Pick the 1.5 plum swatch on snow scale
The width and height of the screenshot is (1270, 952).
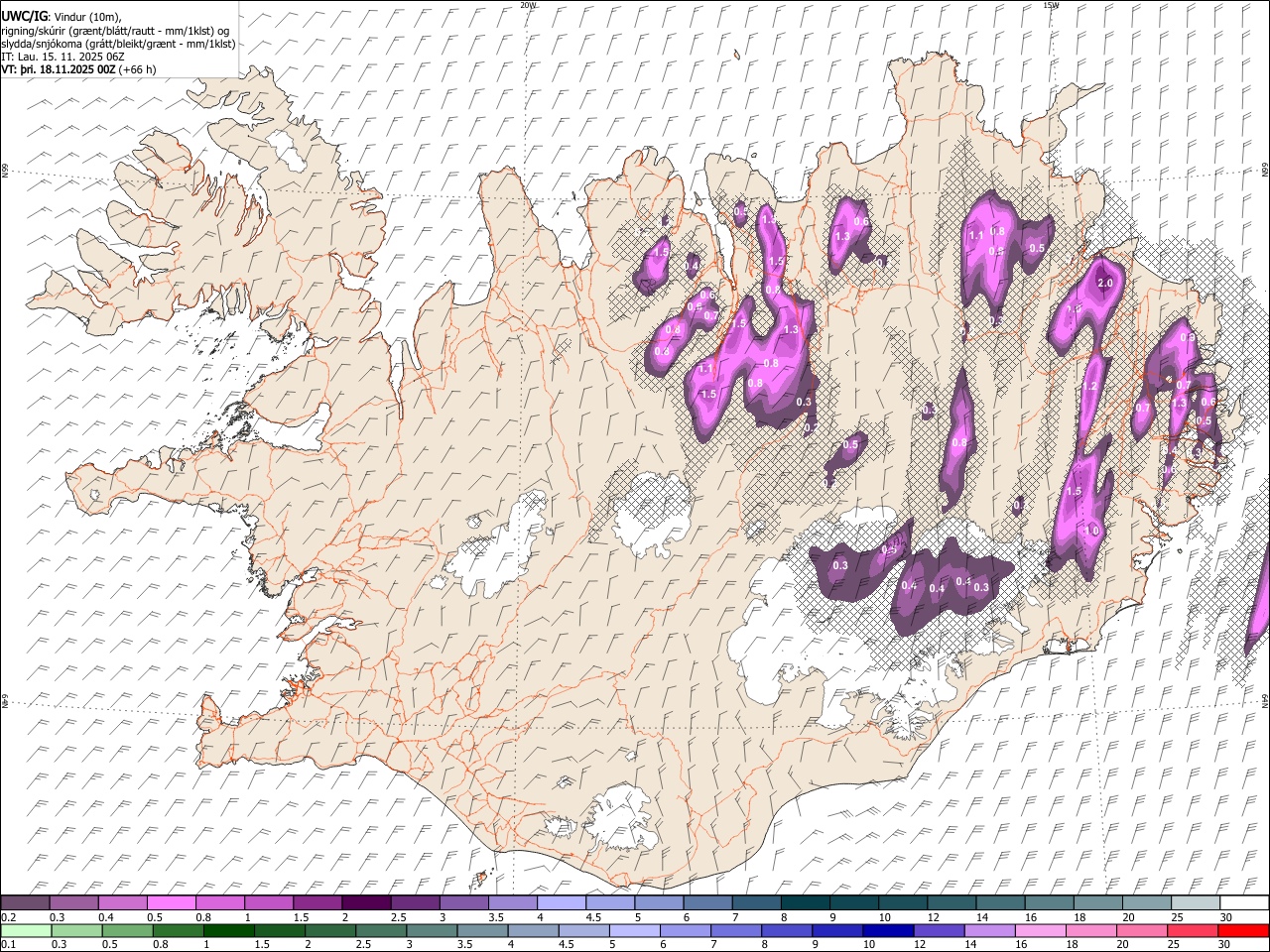tap(317, 902)
